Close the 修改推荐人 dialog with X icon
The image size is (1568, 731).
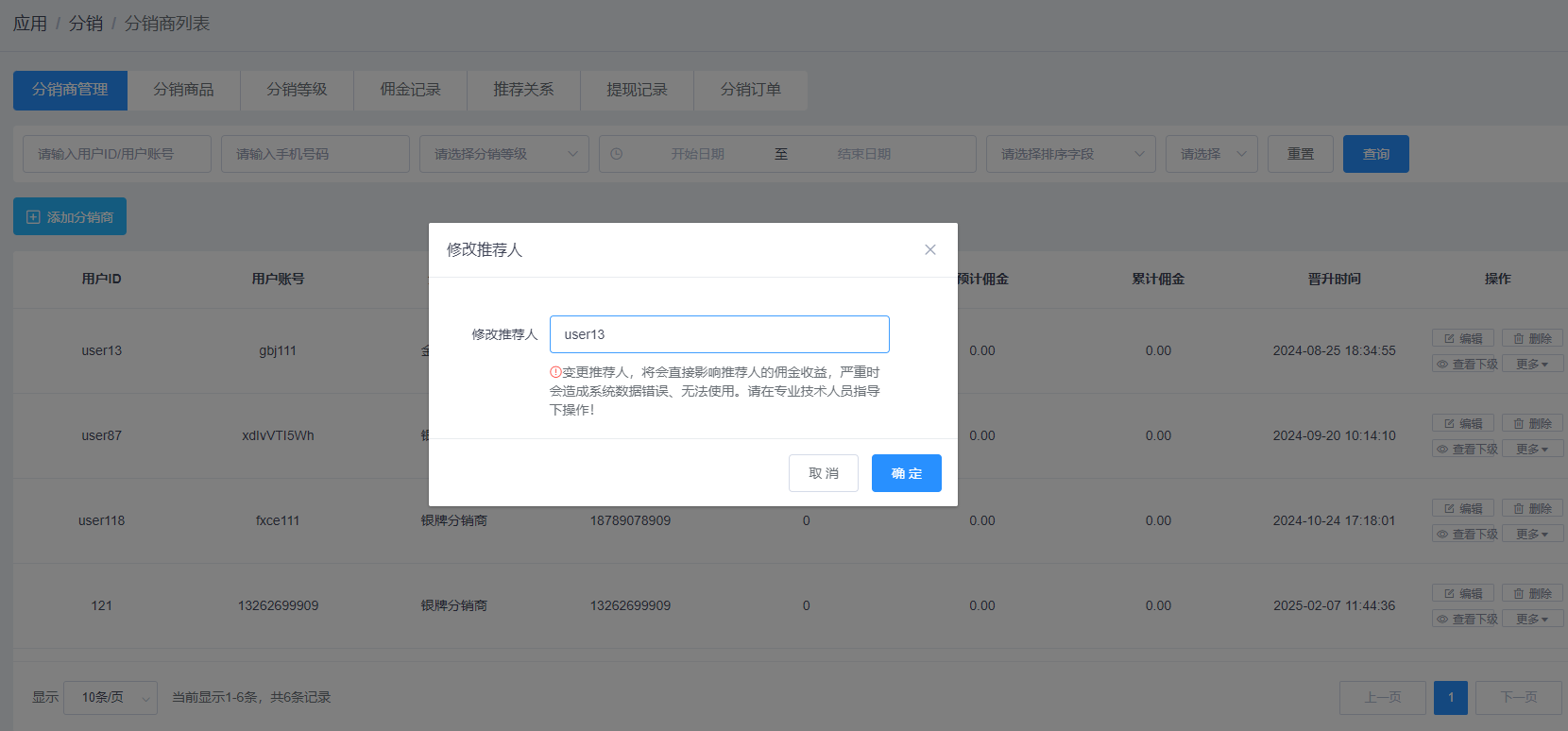pyautogui.click(x=930, y=249)
